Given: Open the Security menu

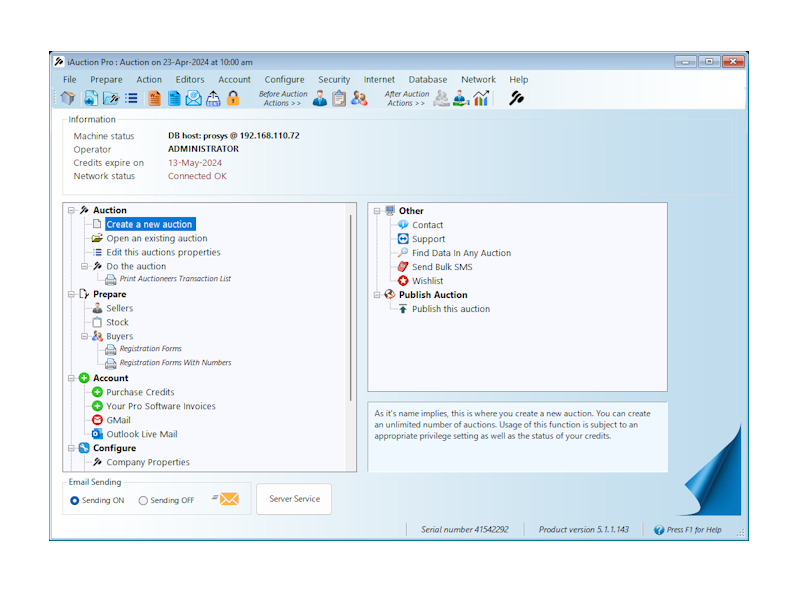Looking at the screenshot, I should tap(334, 79).
